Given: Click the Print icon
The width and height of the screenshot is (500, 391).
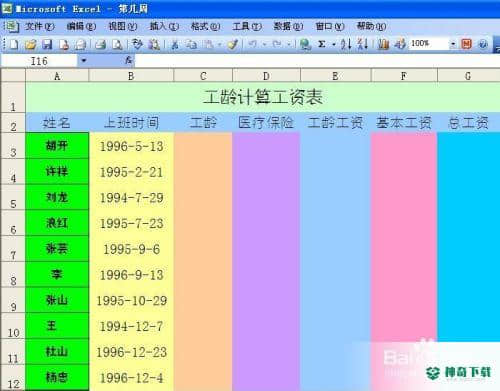Looking at the screenshot, I should [100, 44].
